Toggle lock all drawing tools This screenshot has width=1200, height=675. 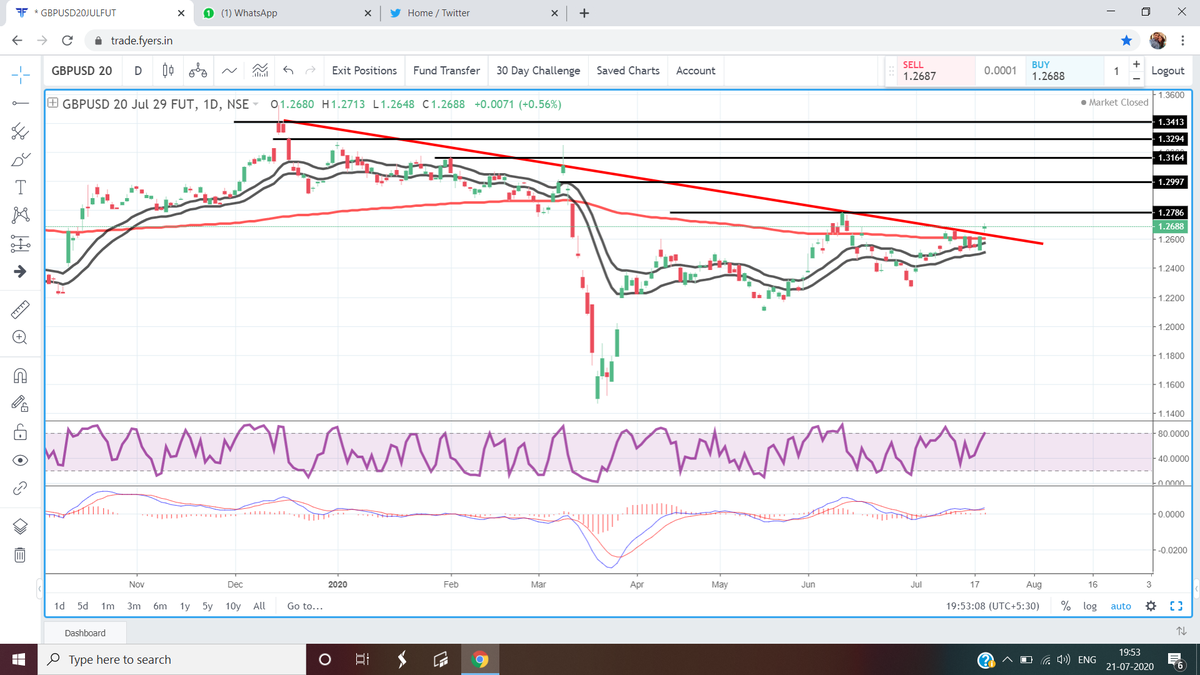(19, 432)
